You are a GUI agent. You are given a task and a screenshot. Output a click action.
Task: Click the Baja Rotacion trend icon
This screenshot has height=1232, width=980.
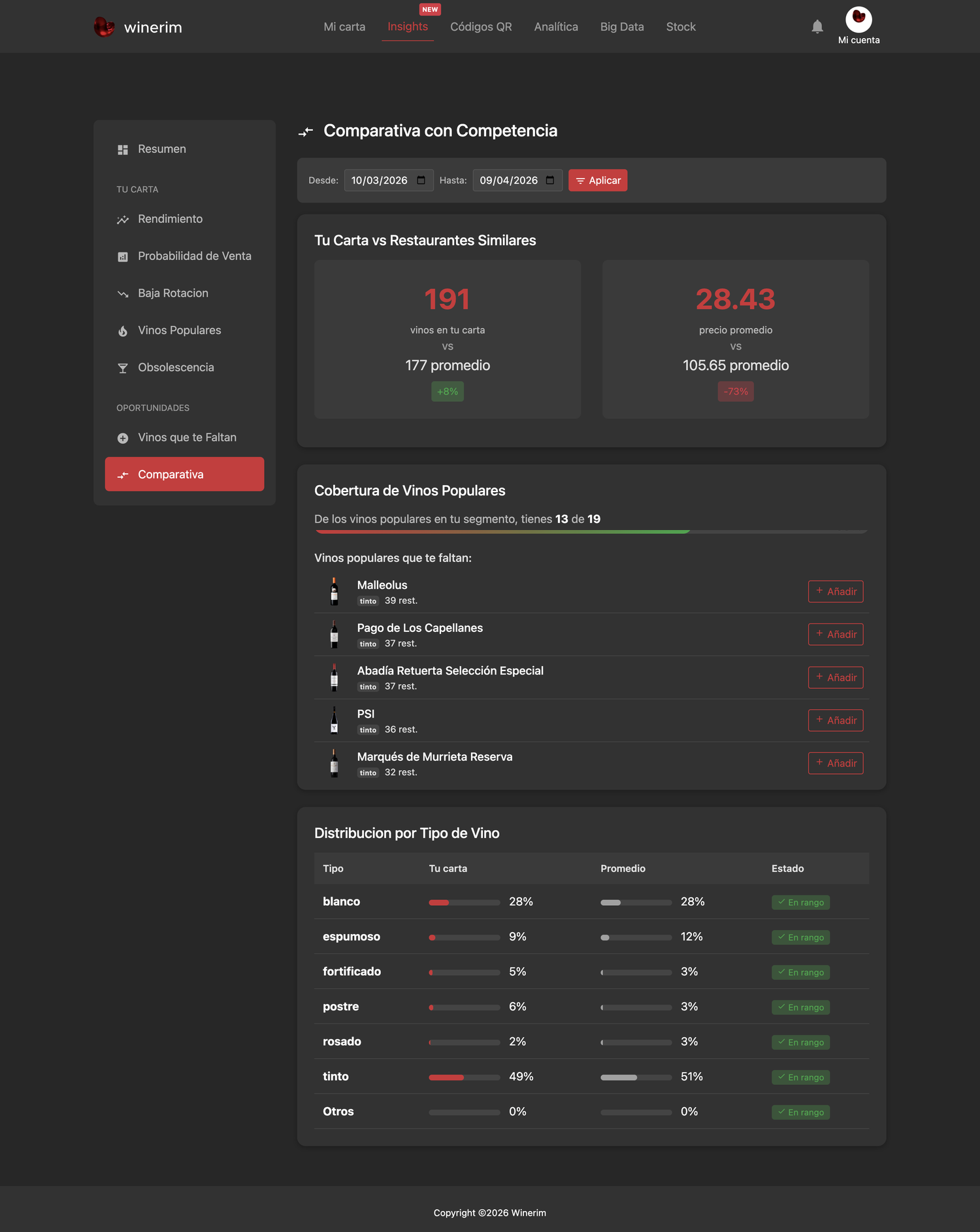click(123, 294)
